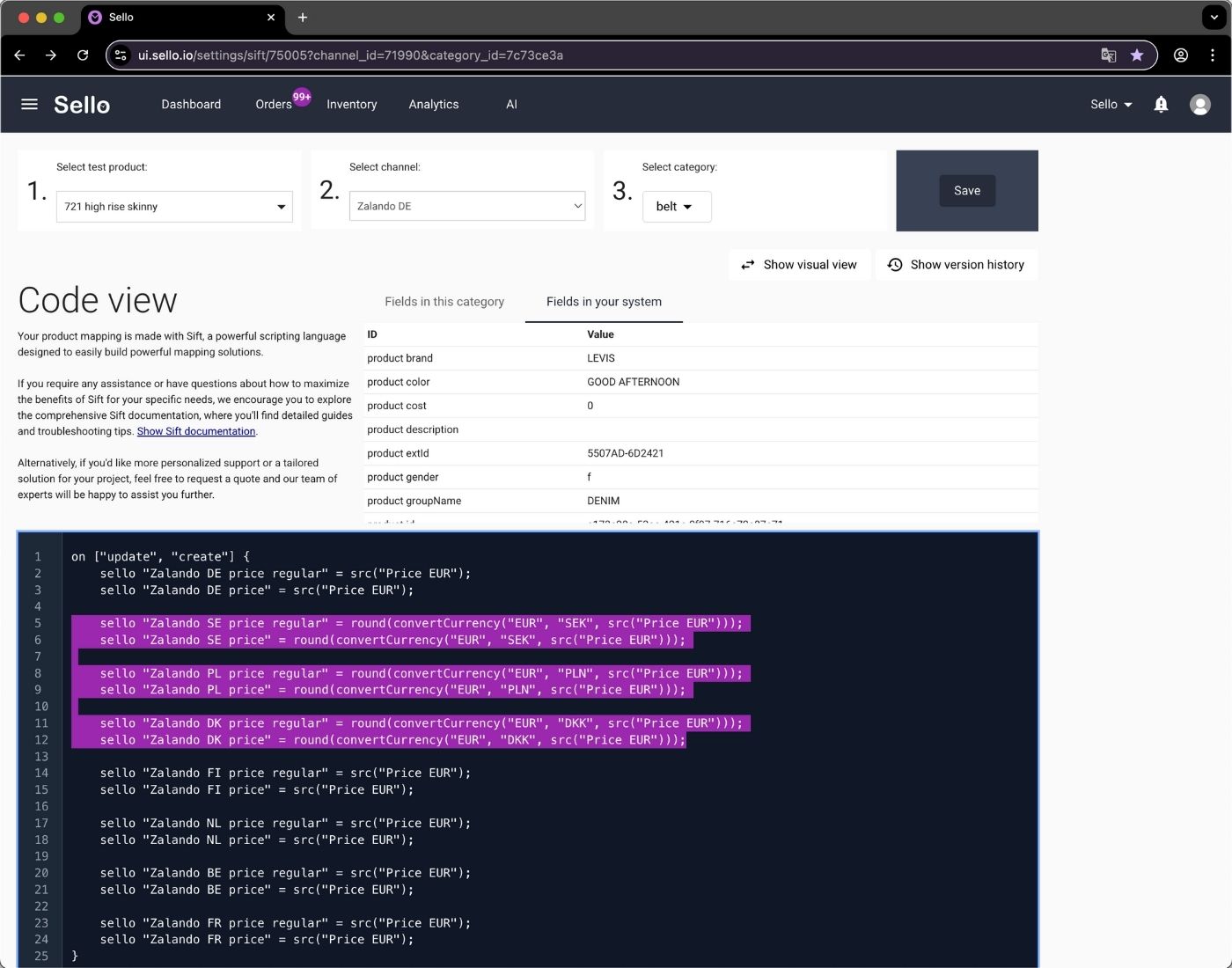Open Inventory section
Viewport: 1232px width, 968px height.
pyautogui.click(x=351, y=104)
